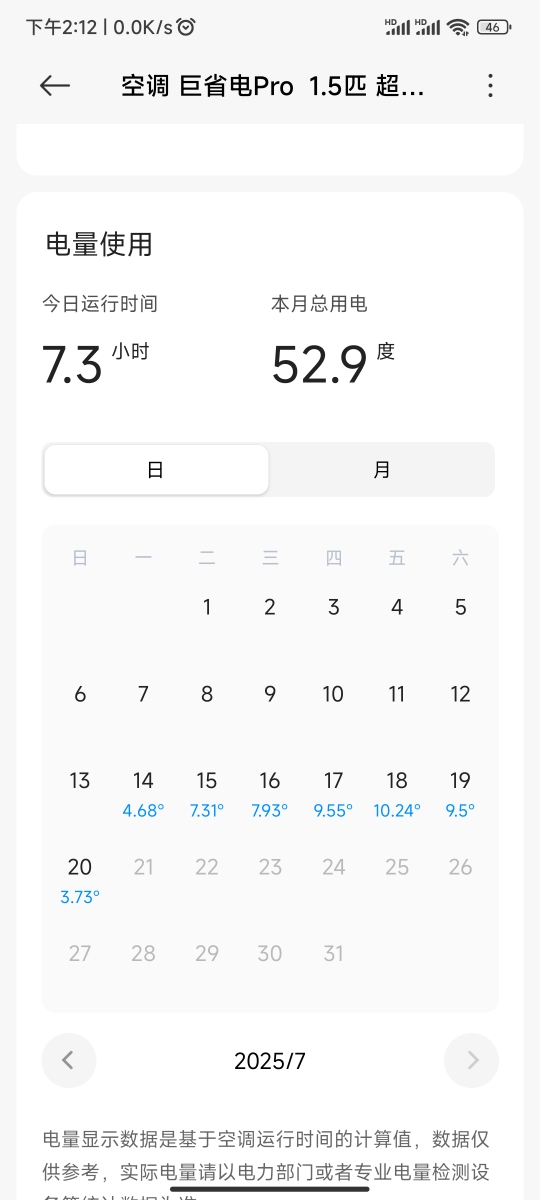
Task: Tap the 7.3 小时 runtime value
Action: point(95,365)
